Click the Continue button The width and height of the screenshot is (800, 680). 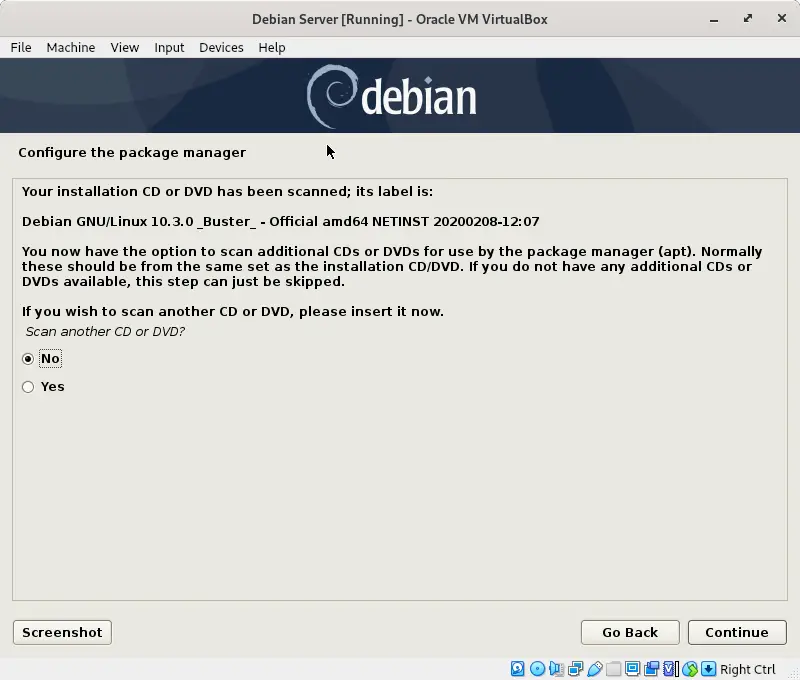point(737,633)
